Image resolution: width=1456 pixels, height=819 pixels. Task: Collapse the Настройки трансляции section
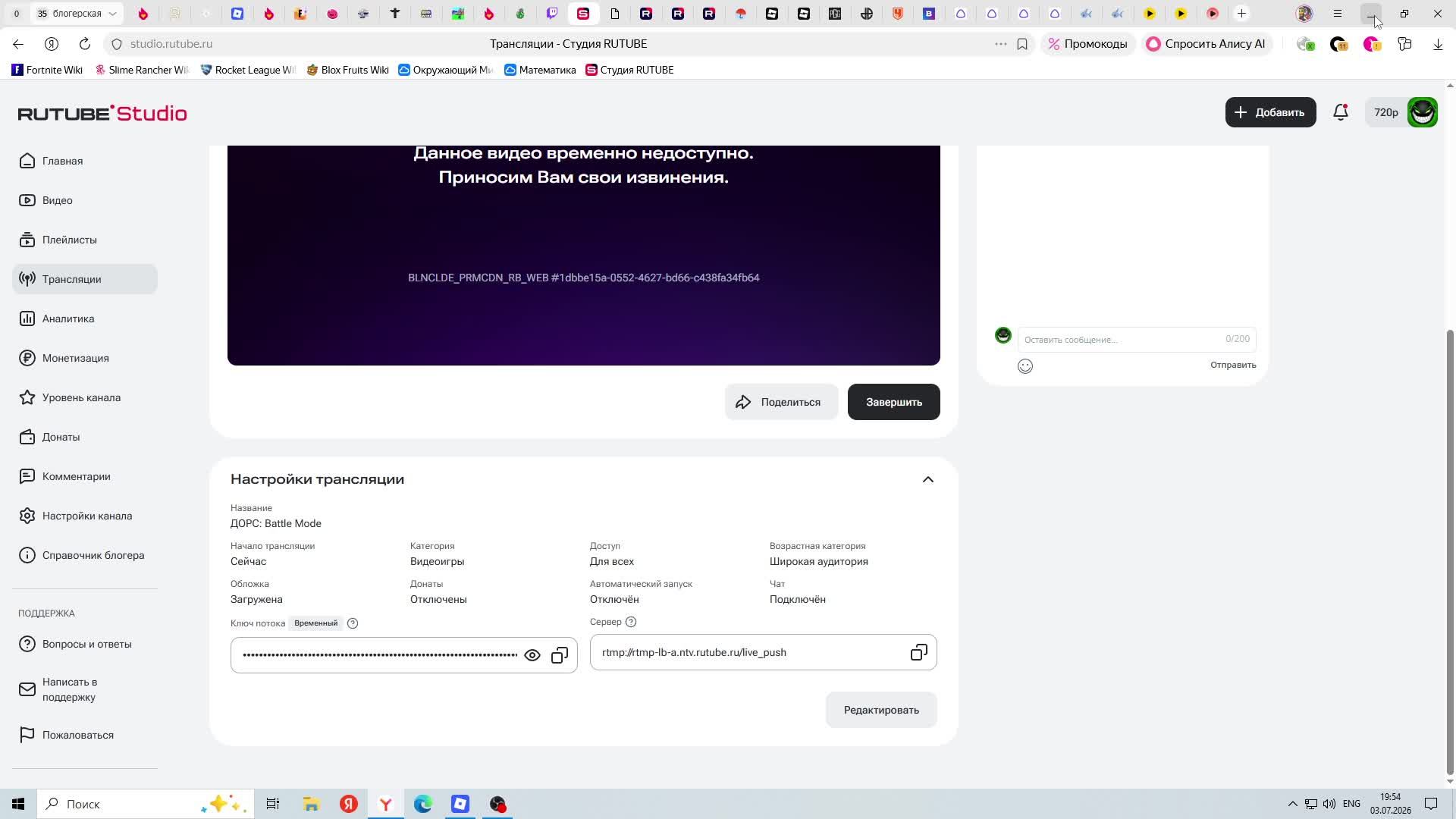pyautogui.click(x=928, y=479)
